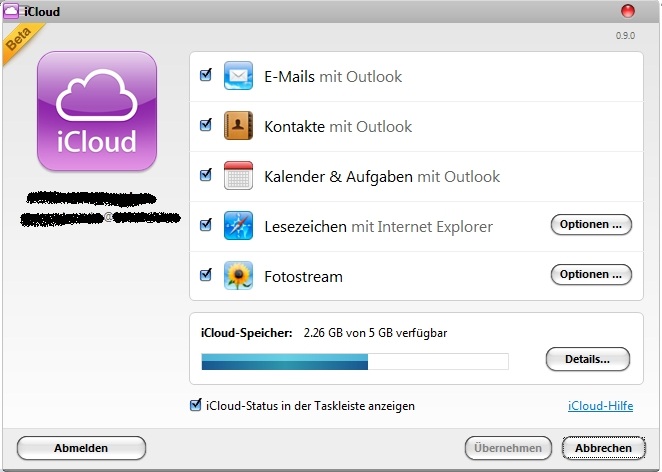662x472 pixels.
Task: Click the small iCloud title bar icon
Action: tap(11, 11)
